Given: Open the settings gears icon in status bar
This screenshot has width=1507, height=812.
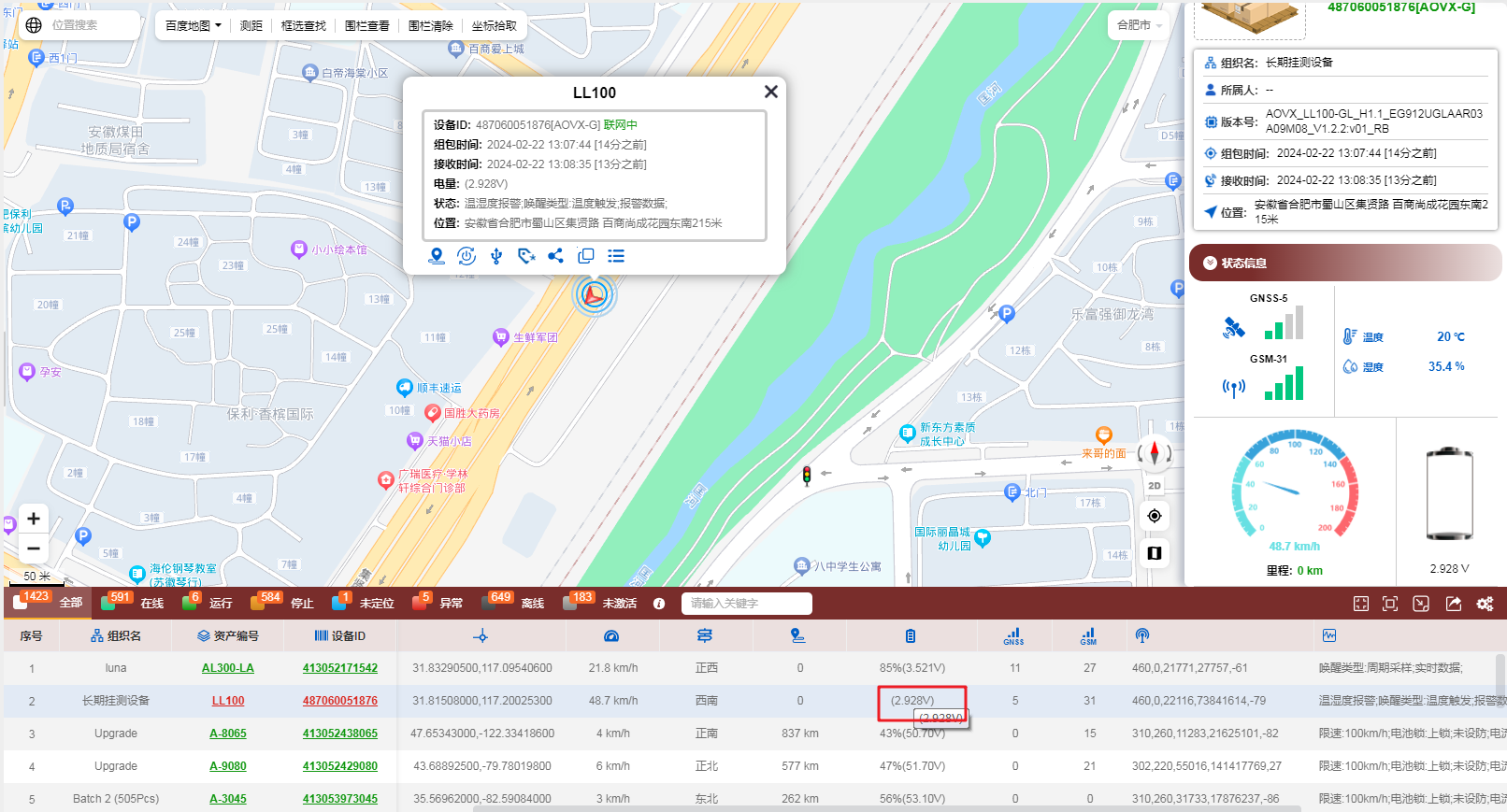Looking at the screenshot, I should [1485, 604].
